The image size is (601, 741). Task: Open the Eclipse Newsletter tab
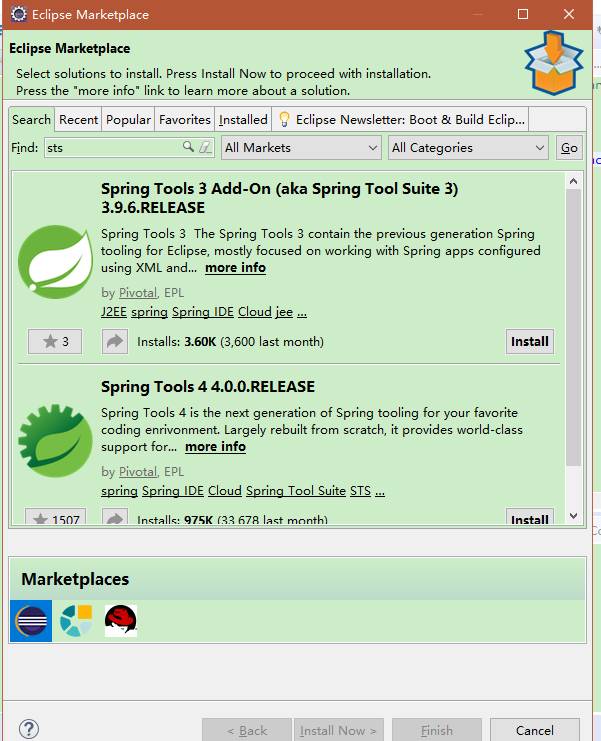pyautogui.click(x=400, y=120)
